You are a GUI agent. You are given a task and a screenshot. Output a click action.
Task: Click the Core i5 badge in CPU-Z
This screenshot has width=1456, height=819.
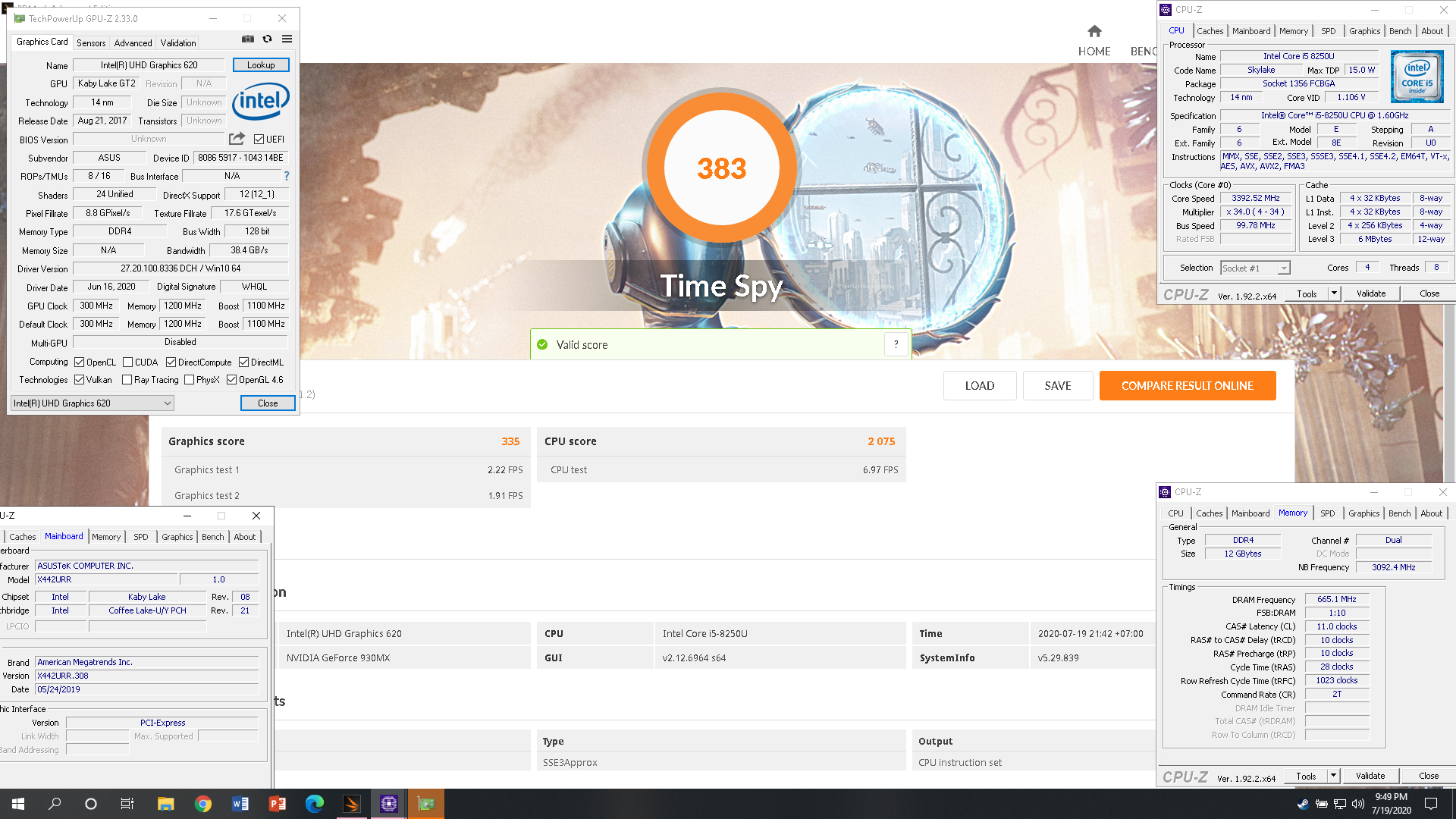pyautogui.click(x=1417, y=77)
